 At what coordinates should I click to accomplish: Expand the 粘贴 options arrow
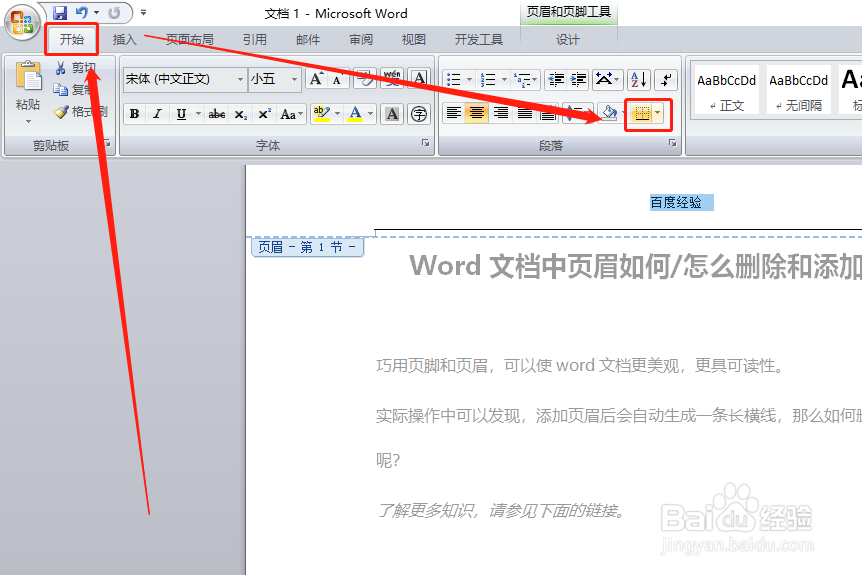(x=28, y=121)
